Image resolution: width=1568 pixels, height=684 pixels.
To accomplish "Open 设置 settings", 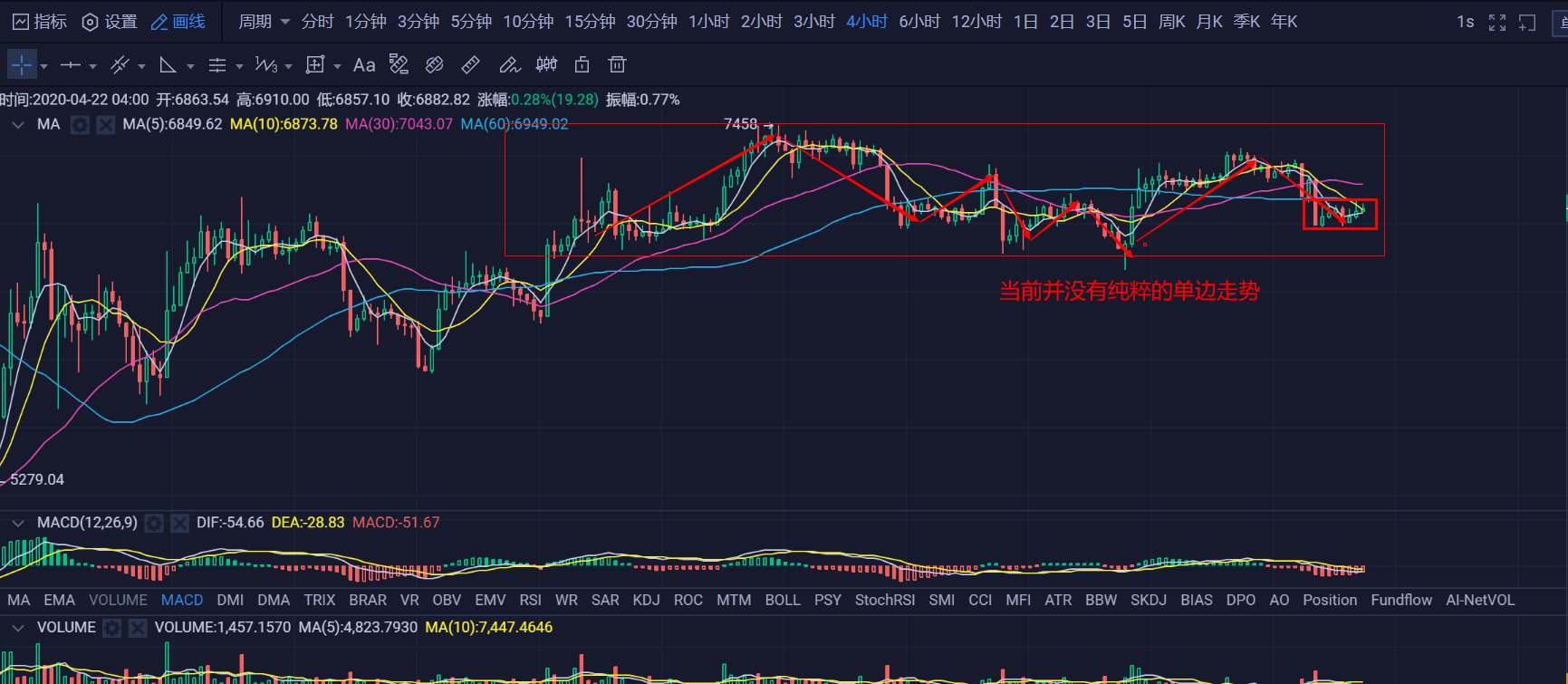I will [110, 22].
